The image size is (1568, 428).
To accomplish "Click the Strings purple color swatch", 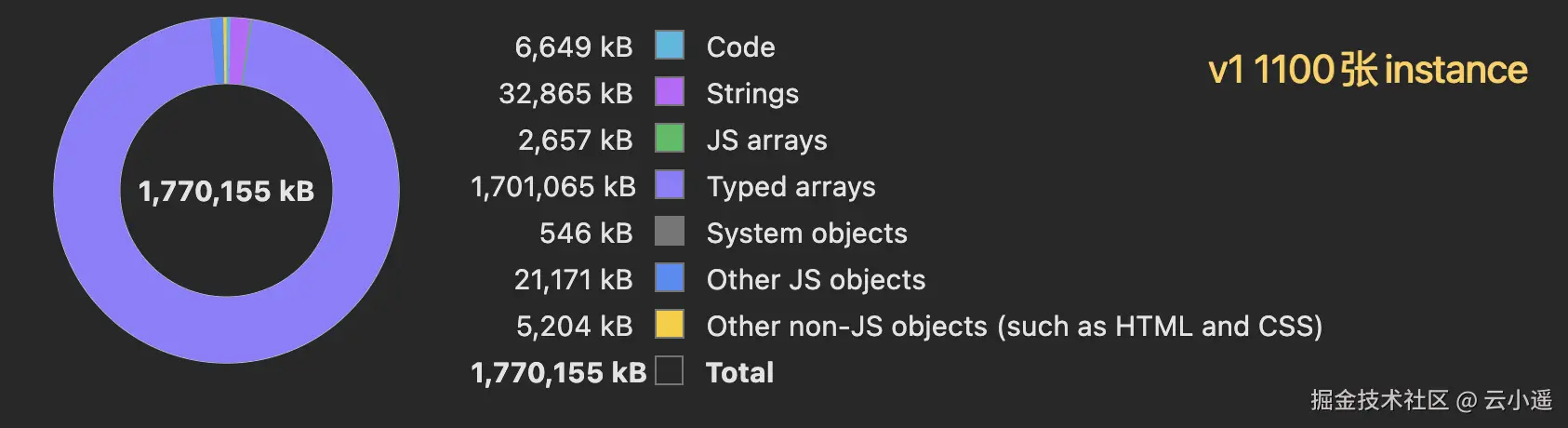I will (x=670, y=91).
